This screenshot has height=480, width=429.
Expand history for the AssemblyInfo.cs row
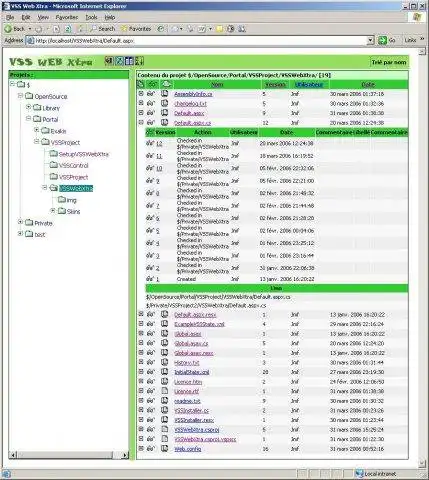click(x=141, y=94)
